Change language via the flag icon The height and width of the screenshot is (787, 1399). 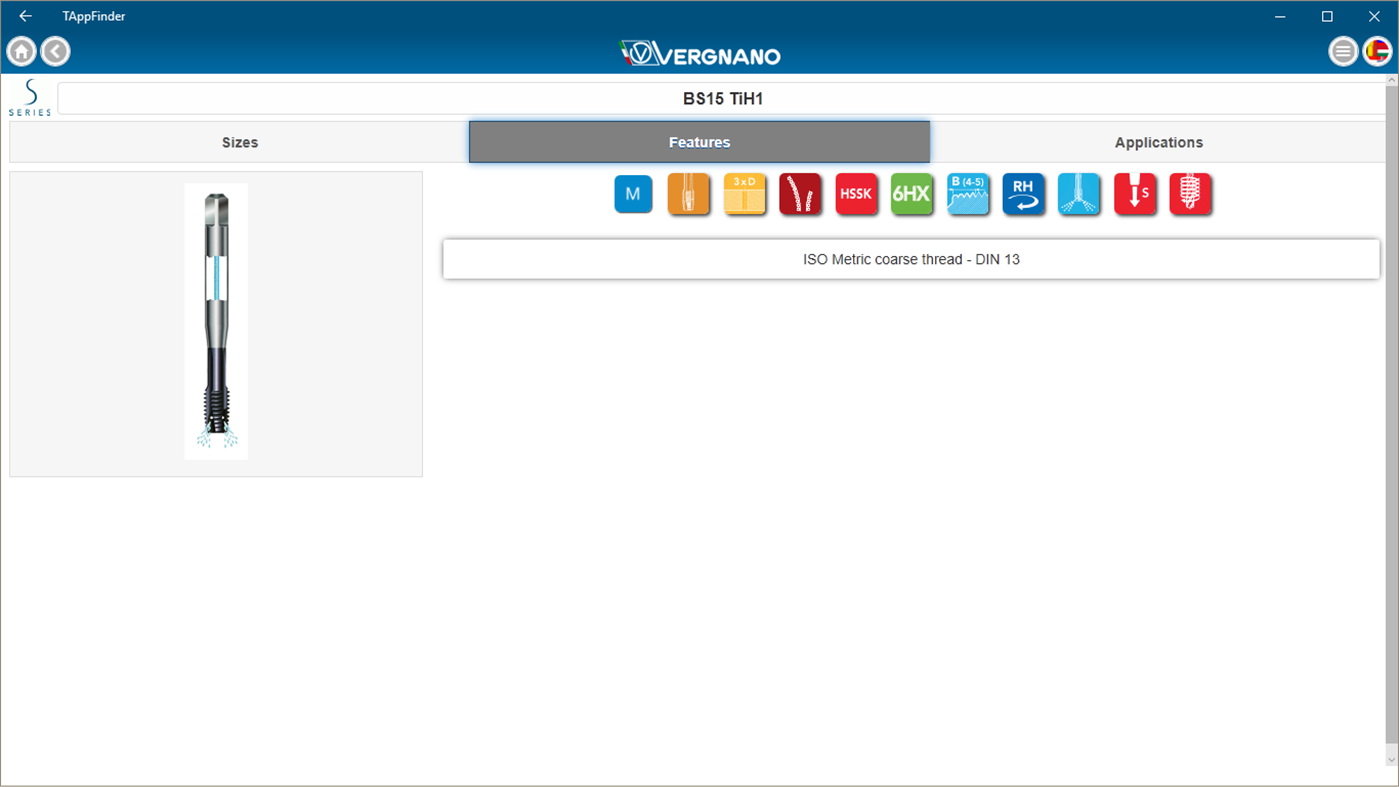[x=1377, y=51]
